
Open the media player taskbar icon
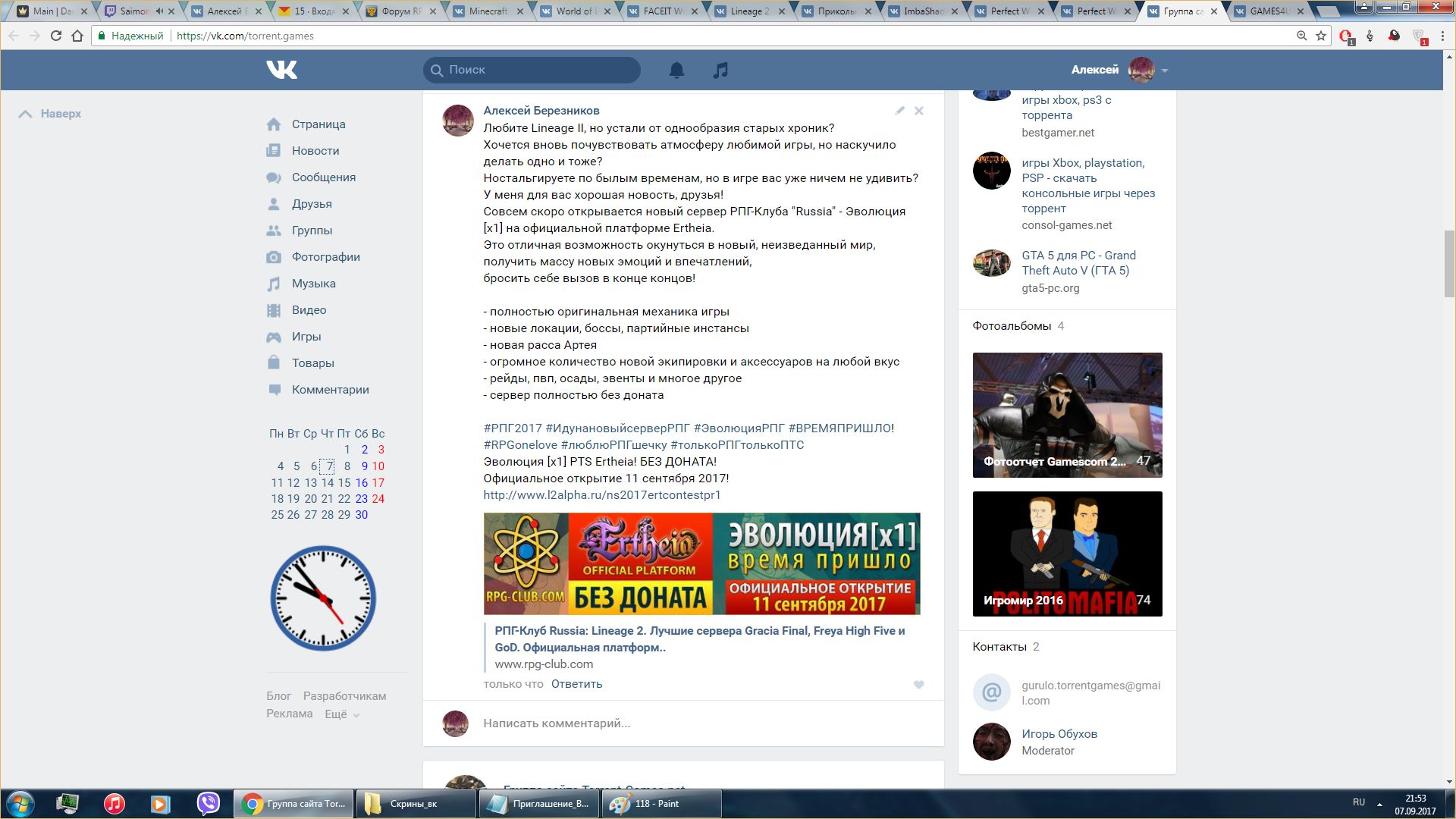(x=161, y=804)
